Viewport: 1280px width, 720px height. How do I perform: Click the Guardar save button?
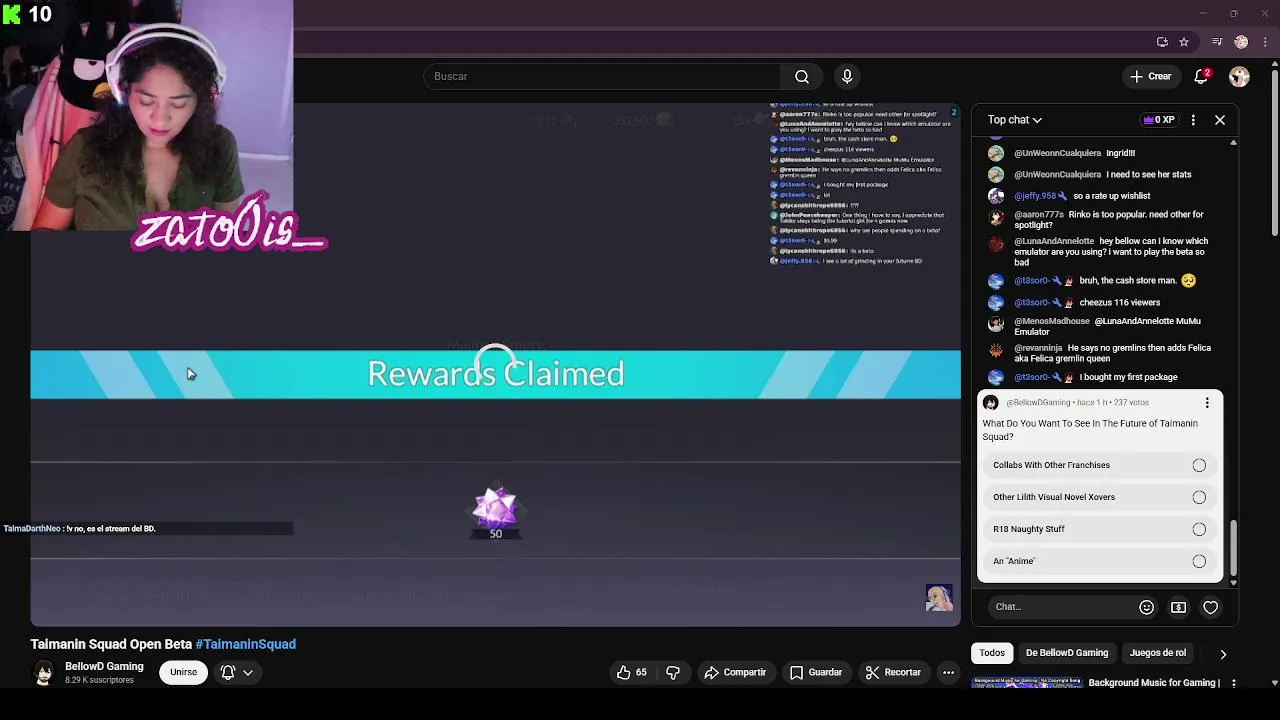coord(816,672)
